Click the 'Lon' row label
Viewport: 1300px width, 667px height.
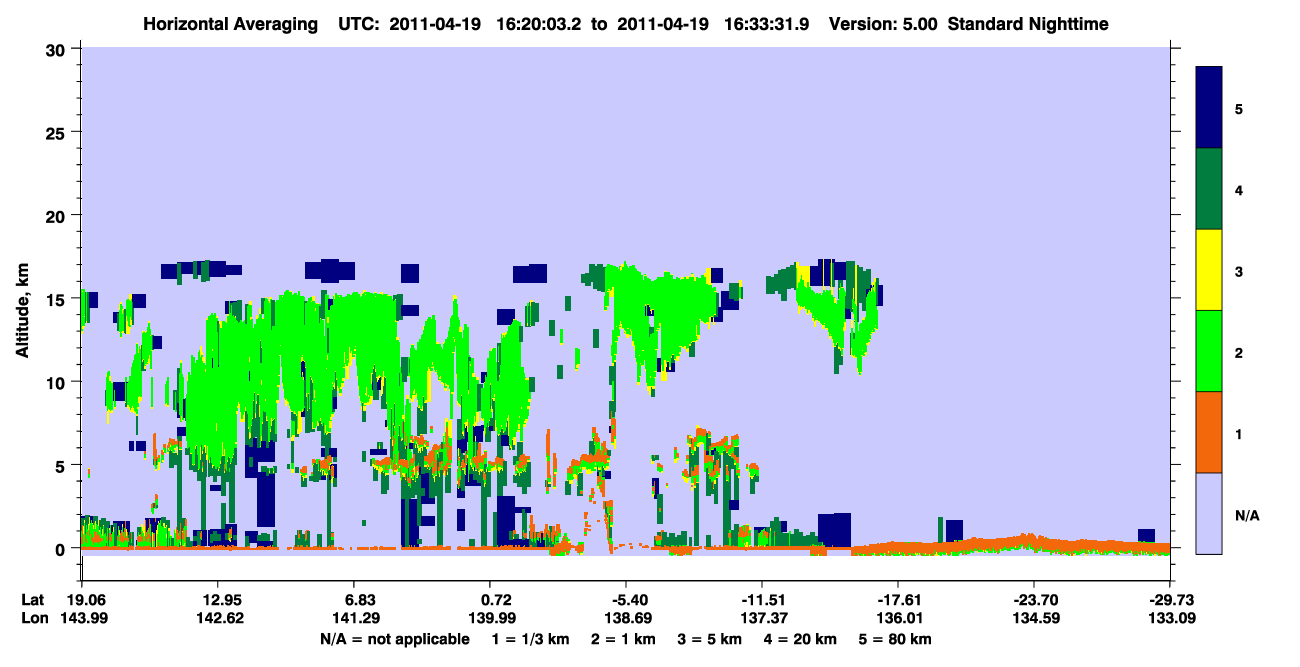(33, 619)
